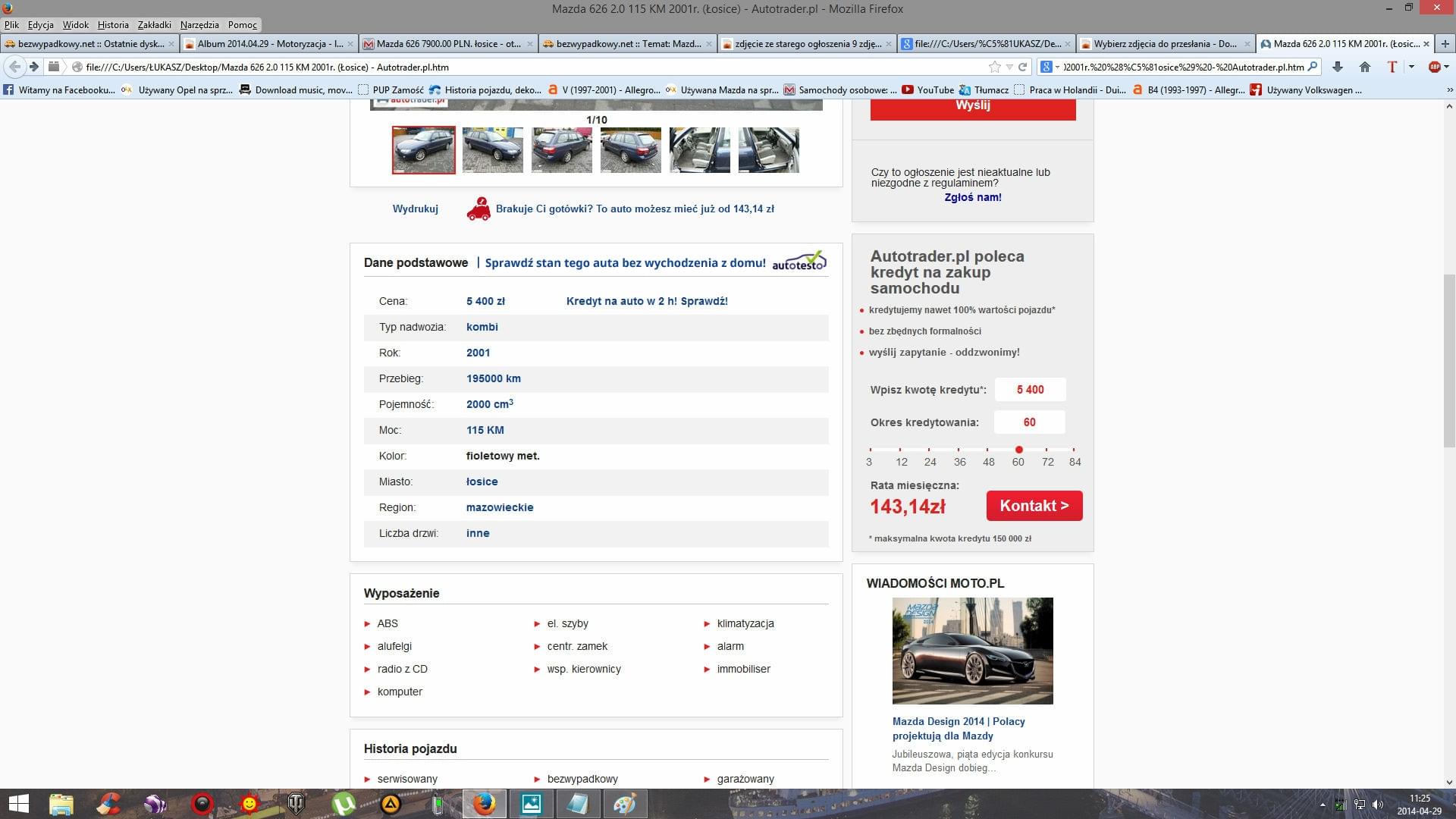This screenshot has height=819, width=1456.
Task: Click the łosice city link
Action: (x=482, y=482)
